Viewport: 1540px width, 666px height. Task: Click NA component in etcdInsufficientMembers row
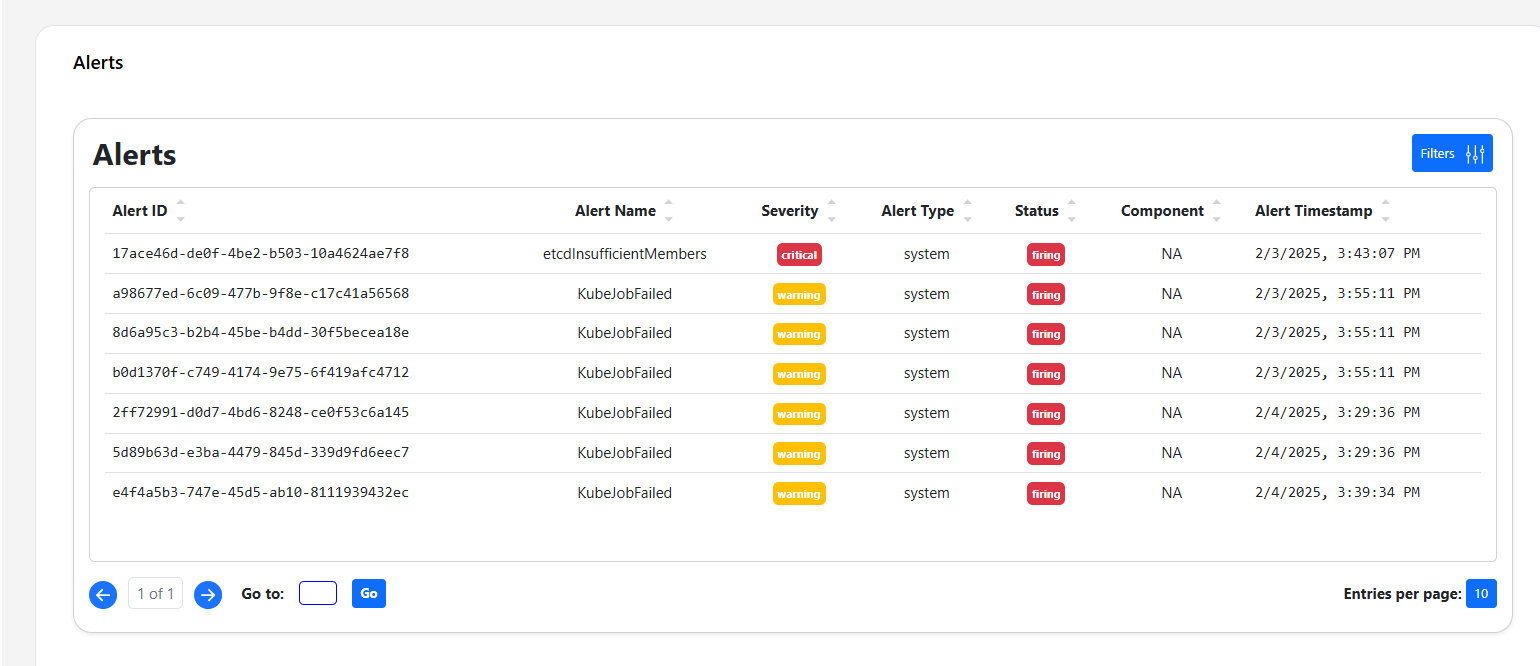click(1172, 254)
